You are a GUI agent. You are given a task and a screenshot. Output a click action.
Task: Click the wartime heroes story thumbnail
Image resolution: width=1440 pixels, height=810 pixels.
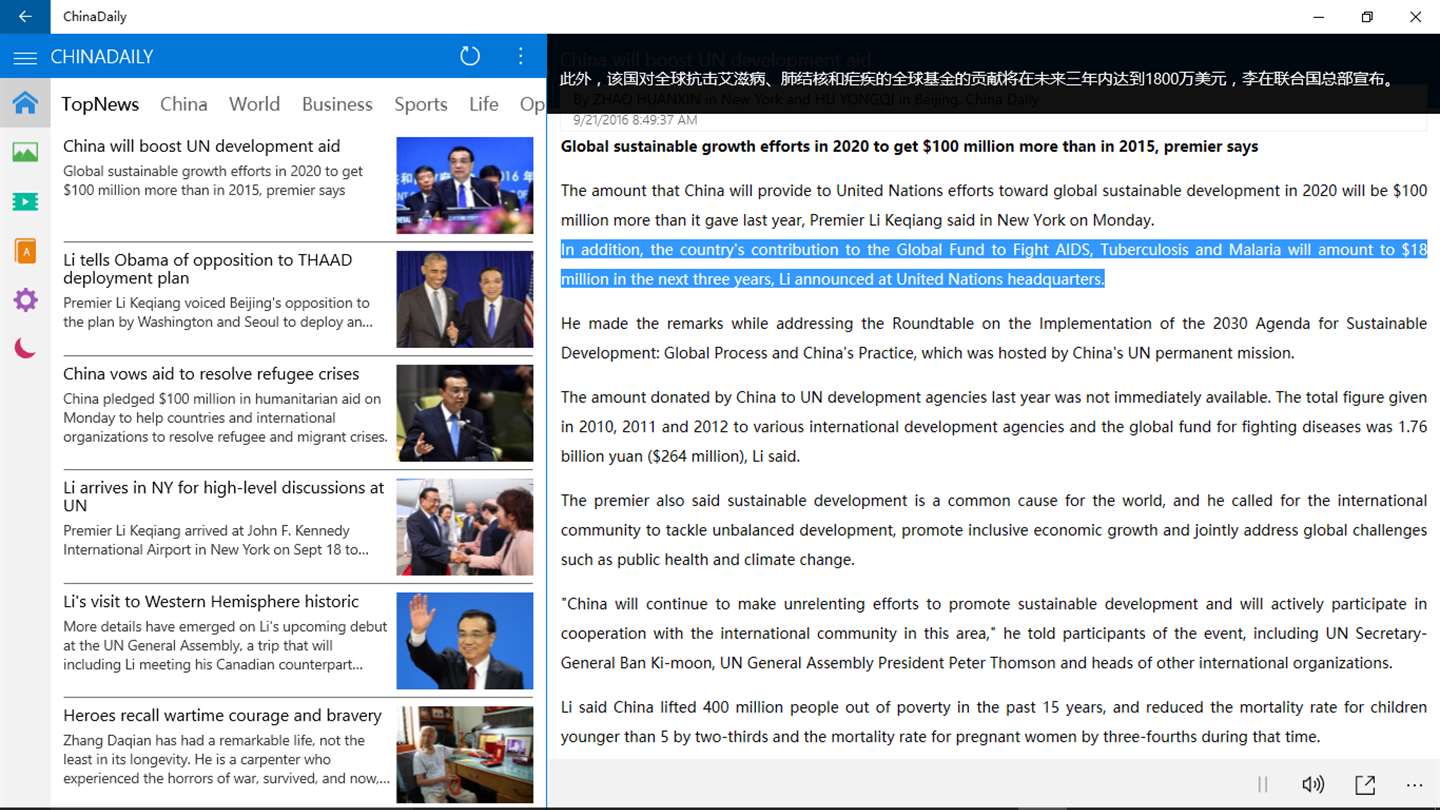tap(465, 755)
